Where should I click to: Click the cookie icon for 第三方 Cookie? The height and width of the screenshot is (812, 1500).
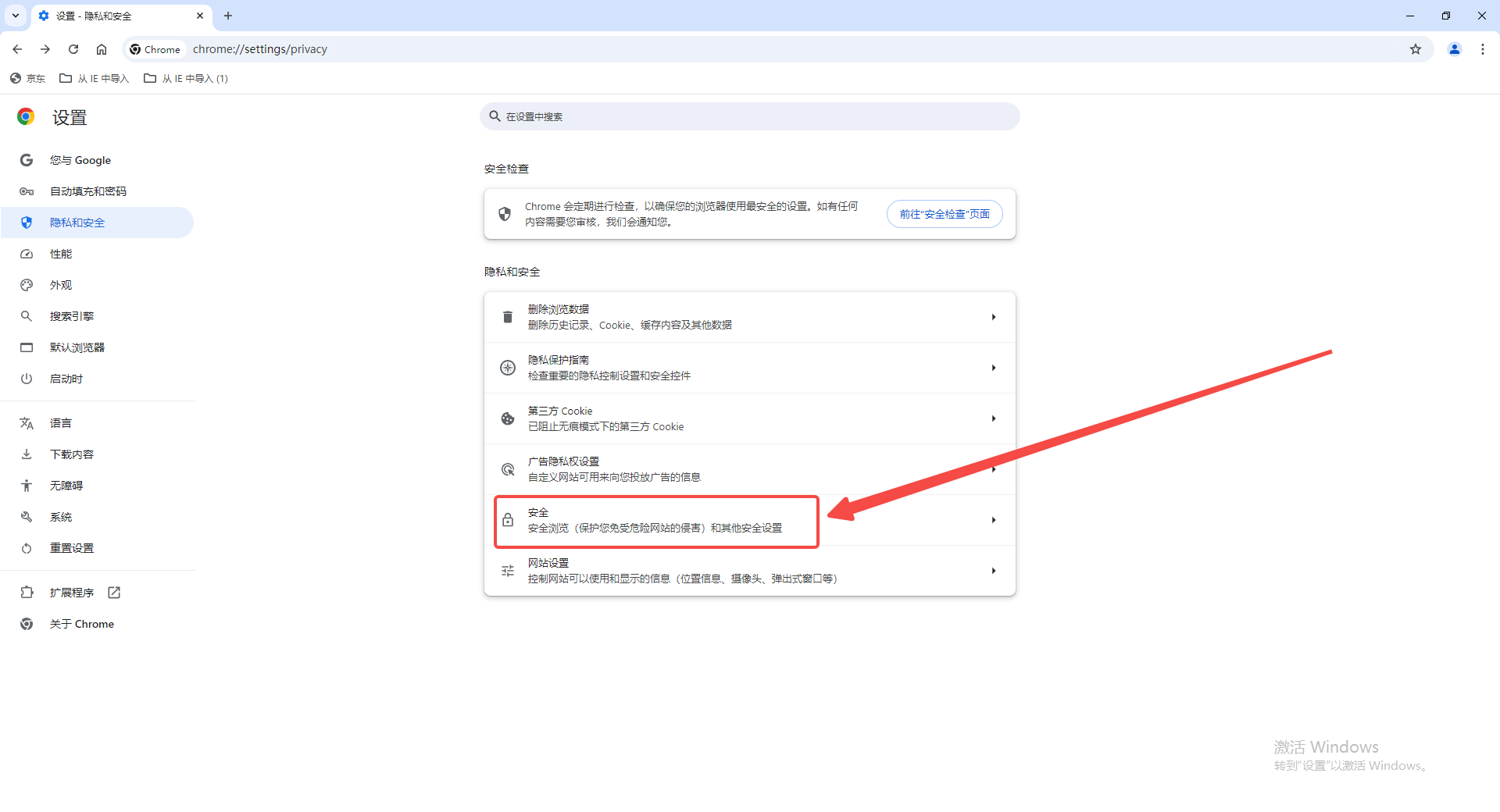(x=508, y=418)
